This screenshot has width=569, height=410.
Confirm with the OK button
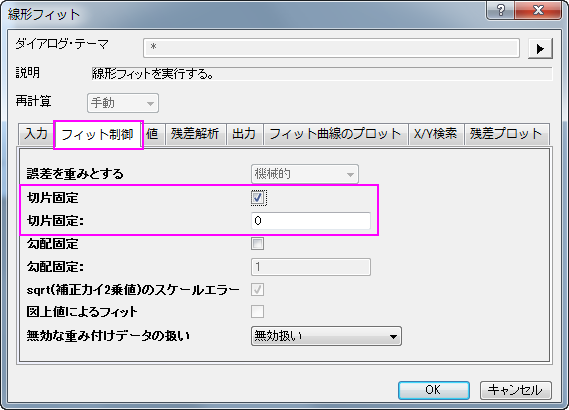[x=434, y=390]
